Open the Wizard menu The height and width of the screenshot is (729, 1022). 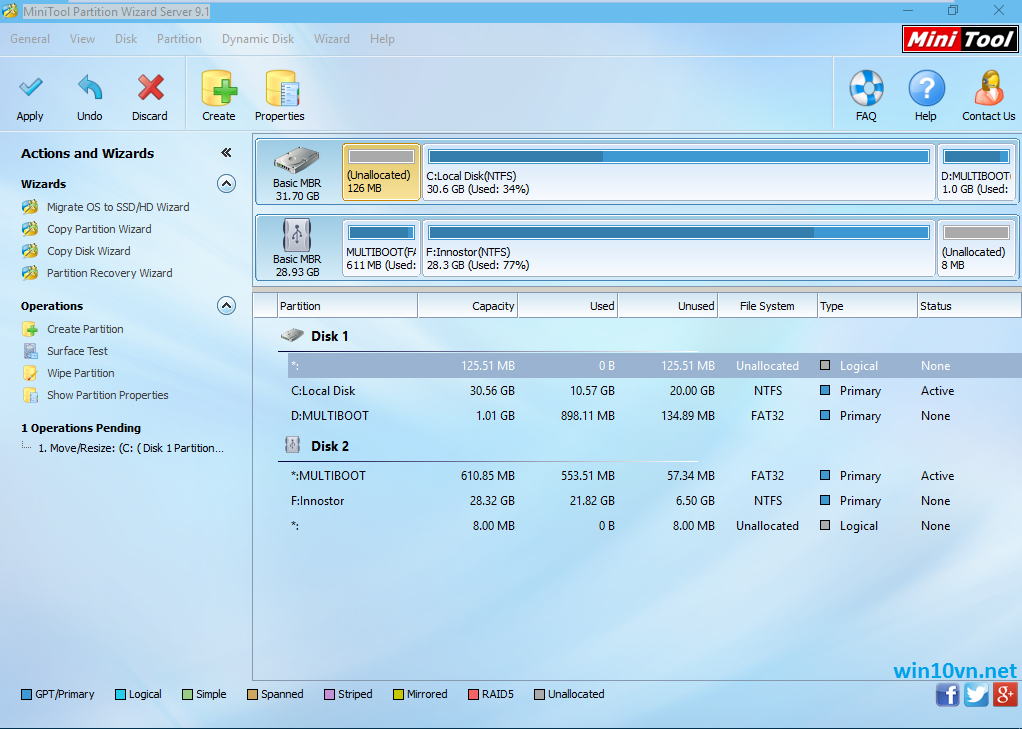[x=332, y=39]
